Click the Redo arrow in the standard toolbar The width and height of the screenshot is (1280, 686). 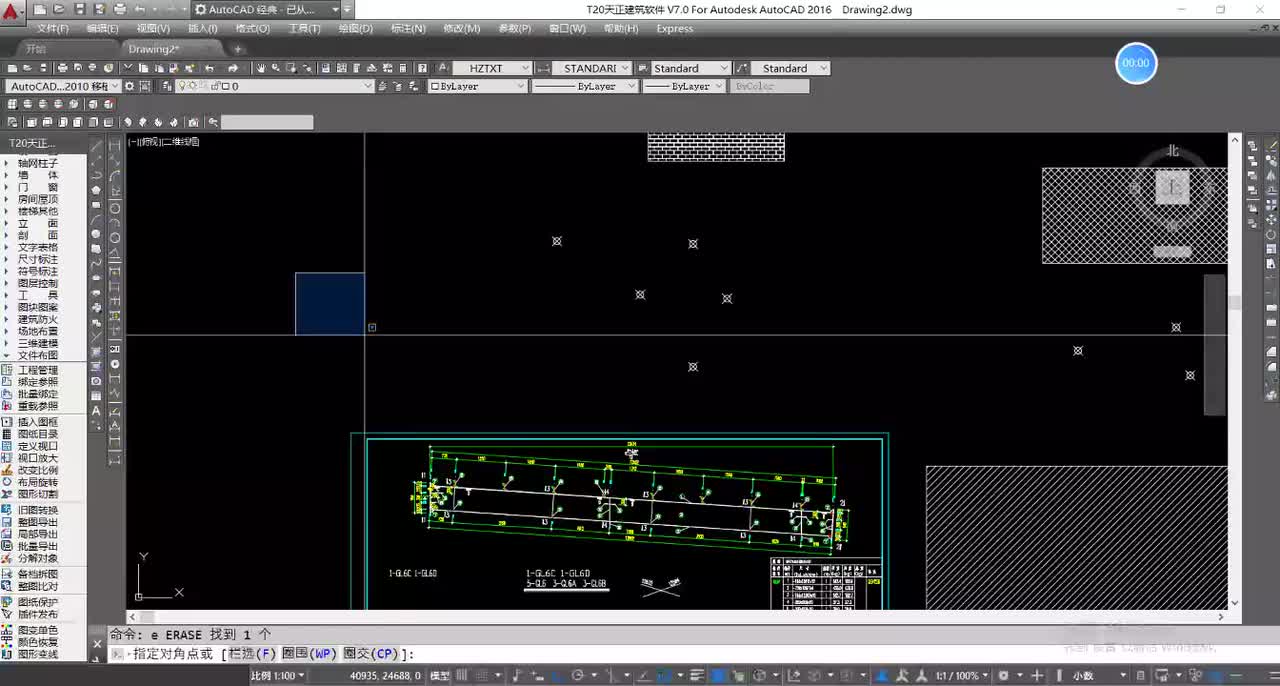(233, 68)
